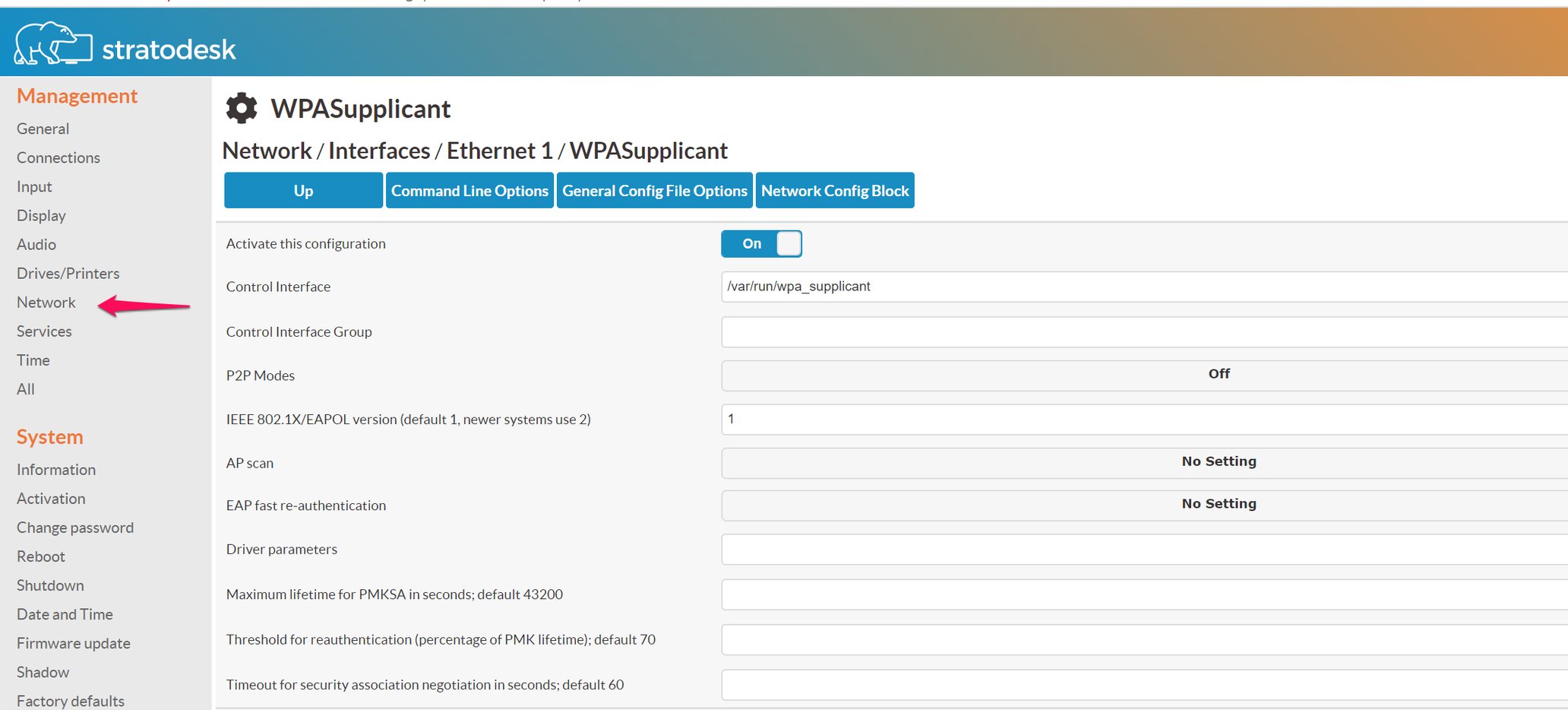Open the EAP fast re-authentication selector

tap(1140, 503)
